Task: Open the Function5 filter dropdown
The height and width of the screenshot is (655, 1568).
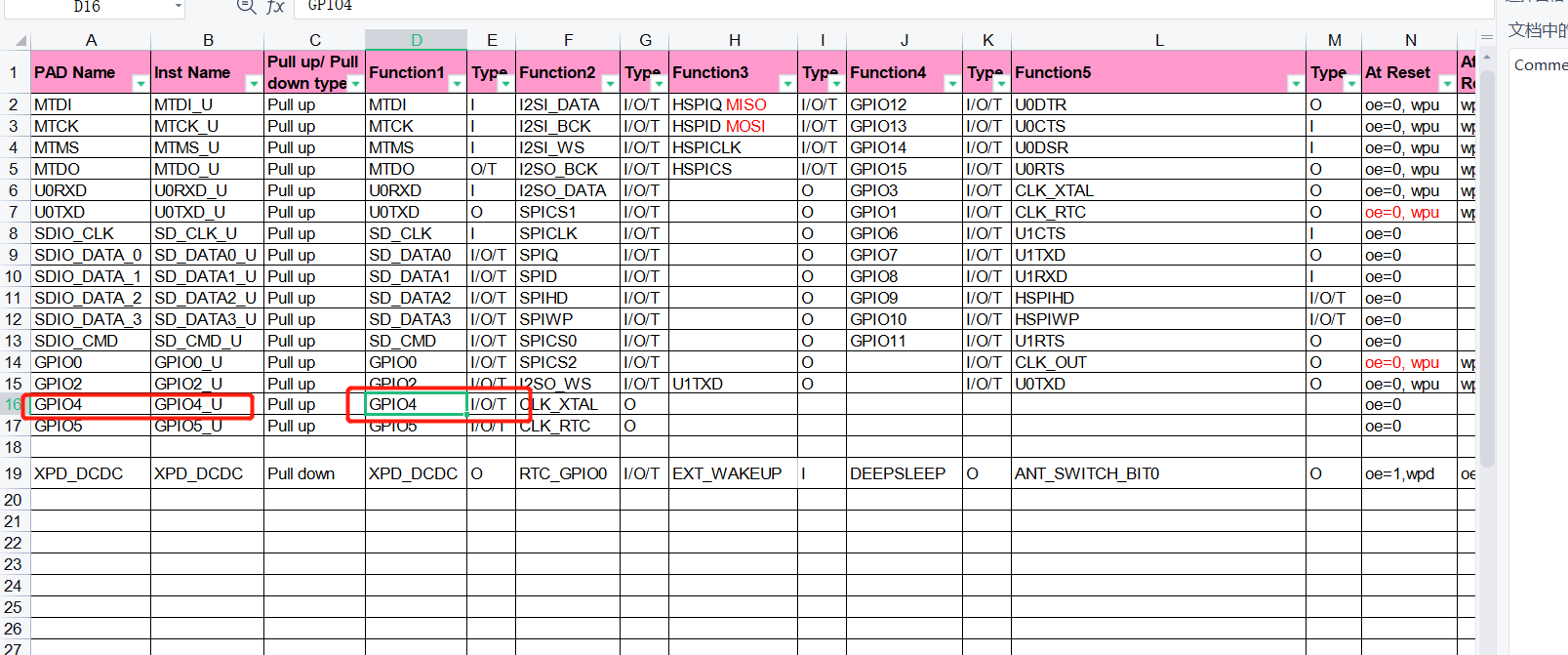Action: pyautogui.click(x=1296, y=84)
